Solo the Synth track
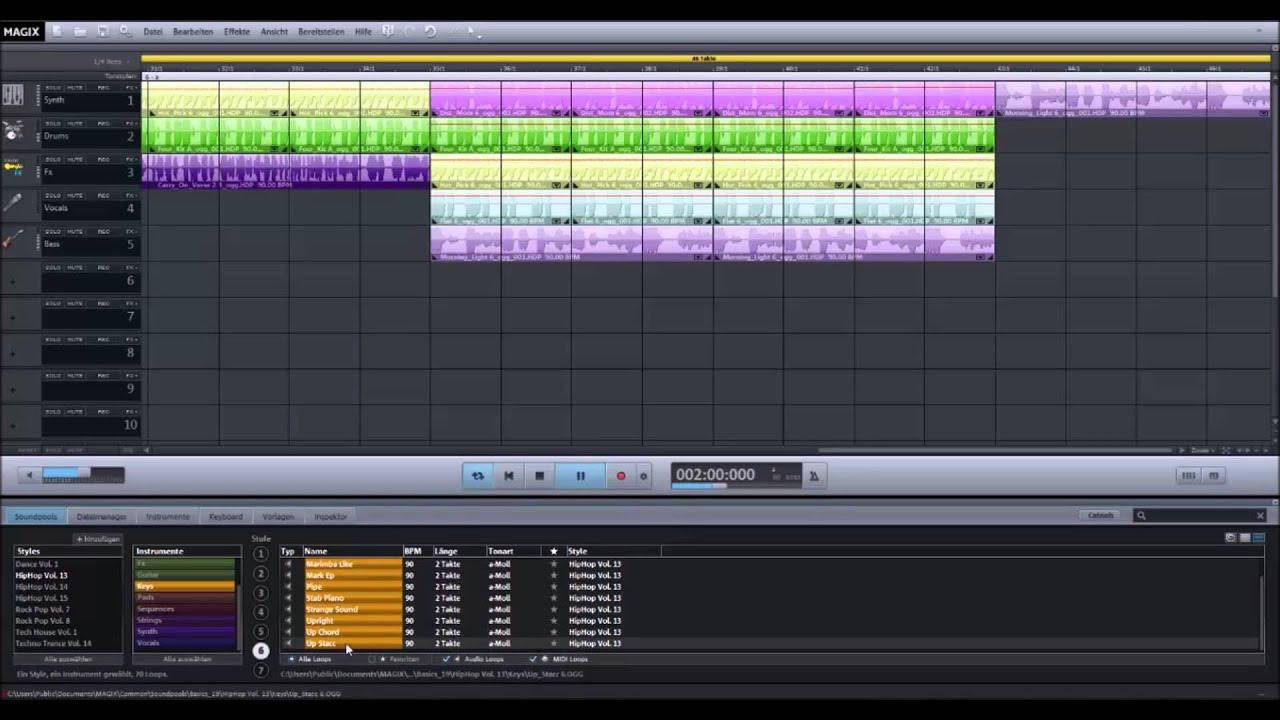This screenshot has height=720, width=1280. tap(51, 88)
